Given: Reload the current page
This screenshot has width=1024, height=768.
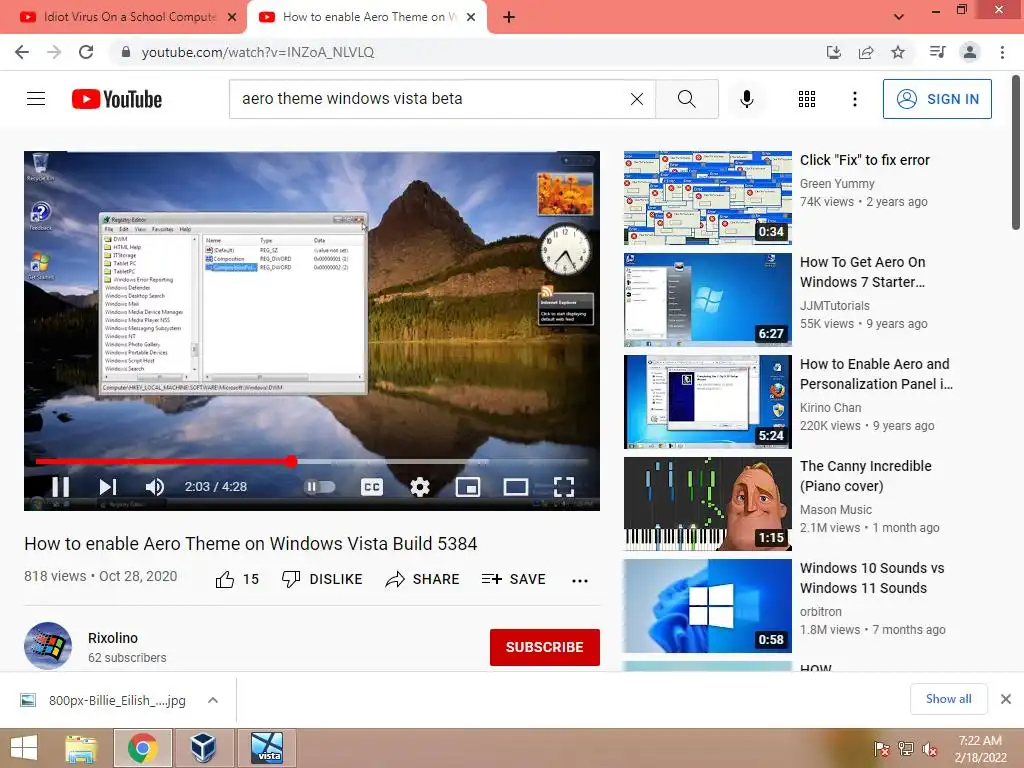Looking at the screenshot, I should (86, 52).
